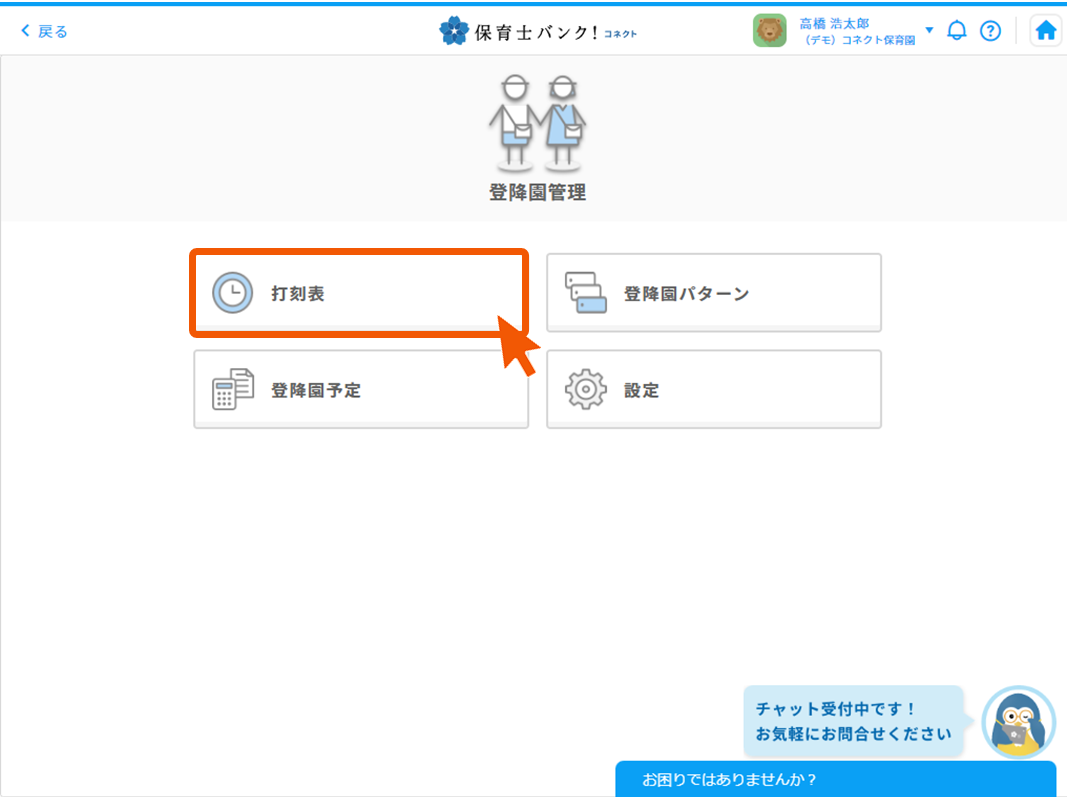Open the 登降園予定 panel

(360, 388)
